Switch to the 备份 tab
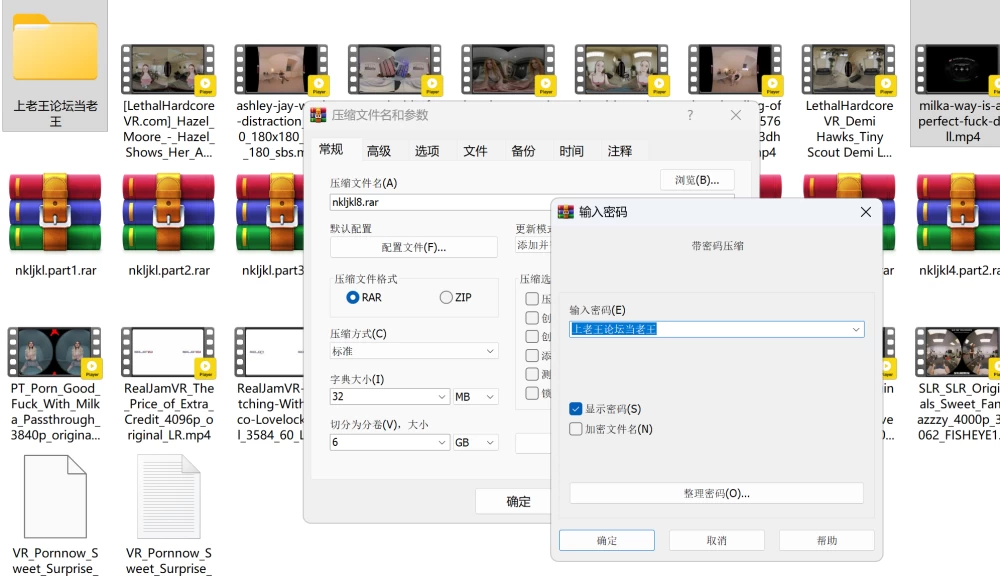Image resolution: width=1000 pixels, height=578 pixels. click(524, 151)
